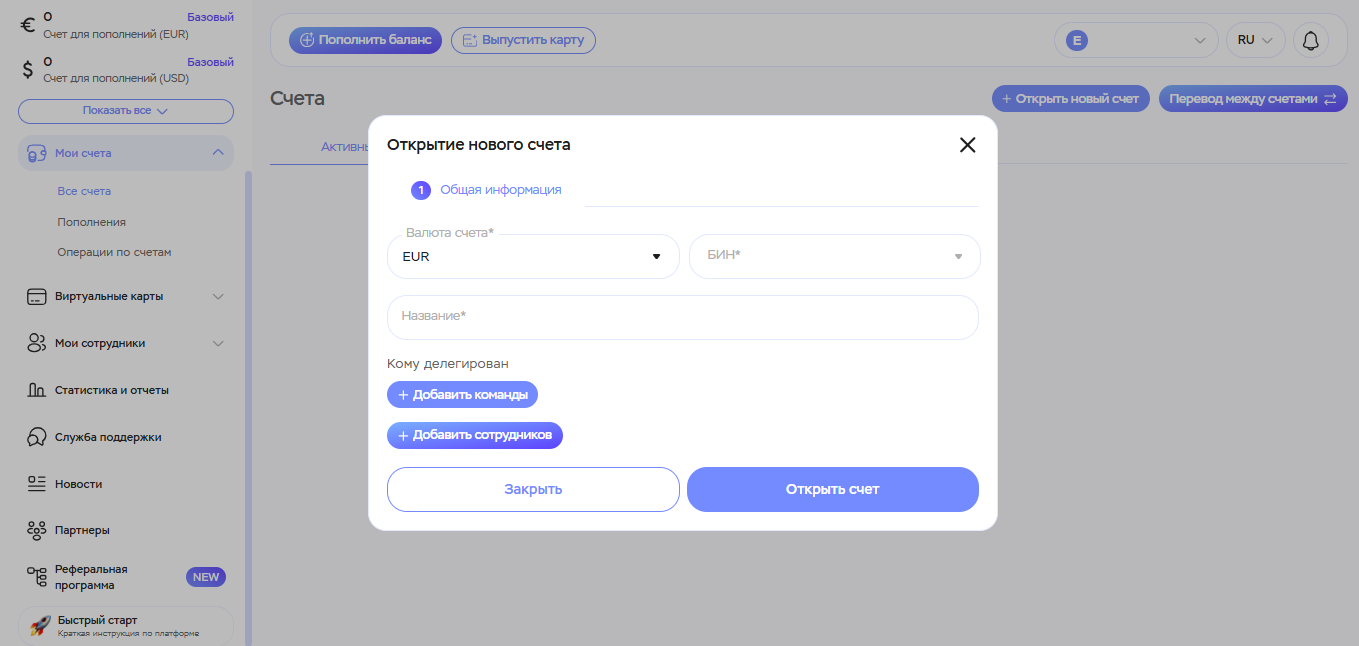Select Пополнения in the sidebar submenu
Screen dimensions: 1359x646
(x=91, y=222)
